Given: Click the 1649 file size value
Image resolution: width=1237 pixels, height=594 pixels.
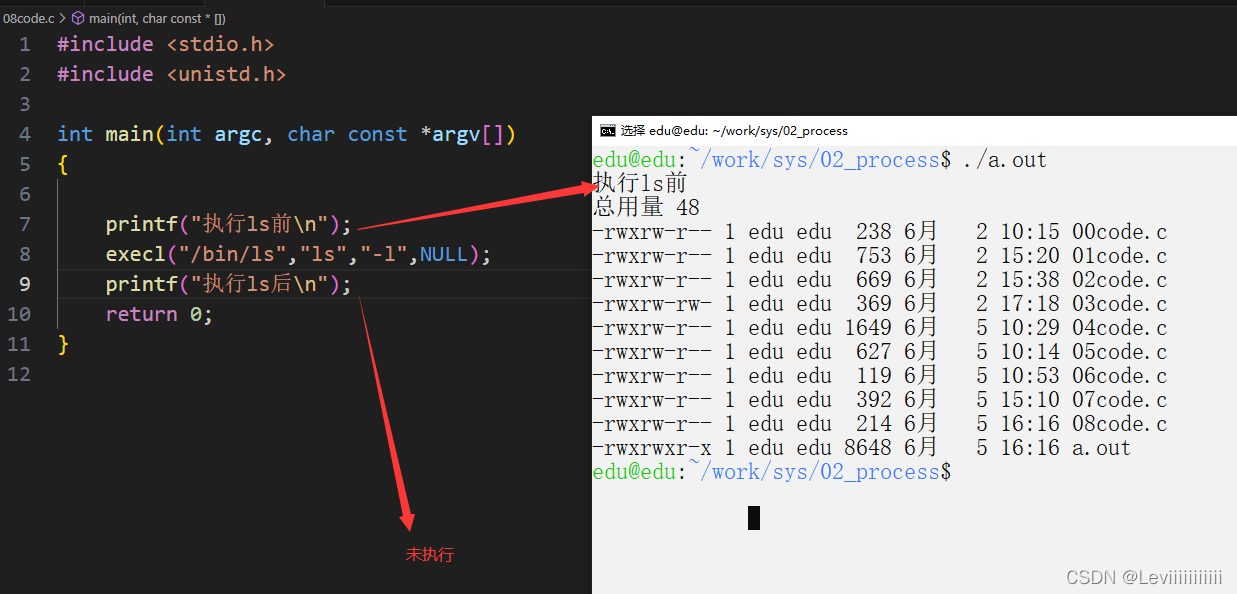Looking at the screenshot, I should coord(868,328).
